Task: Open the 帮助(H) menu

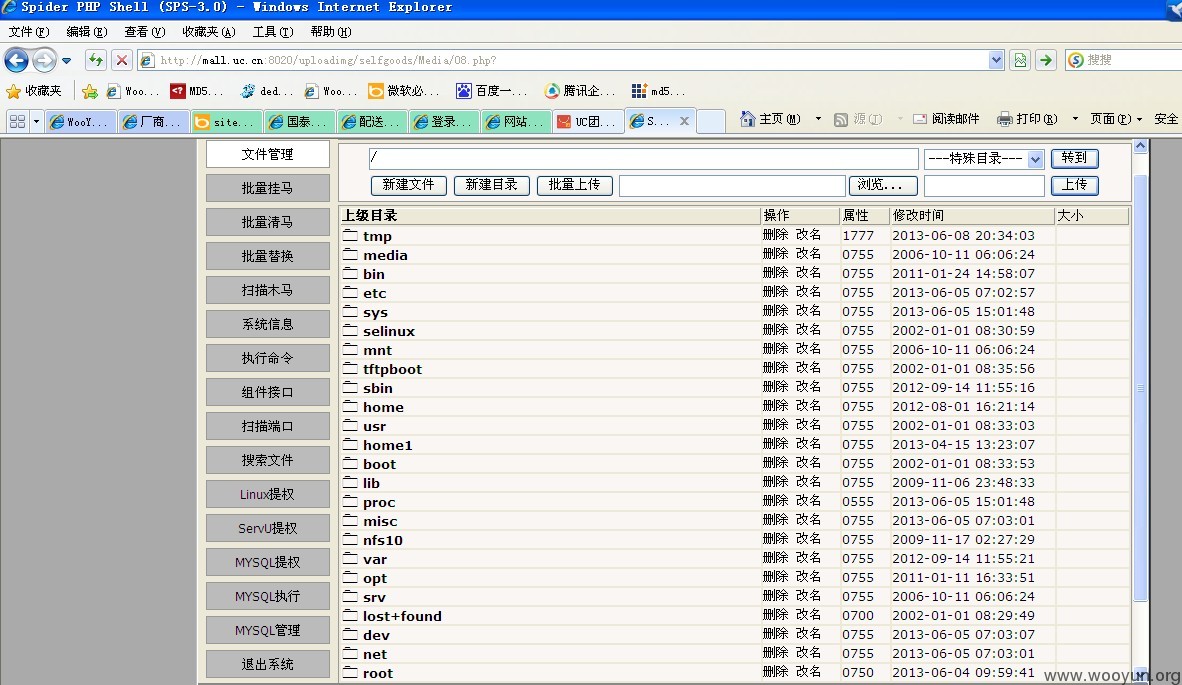Action: coord(331,32)
